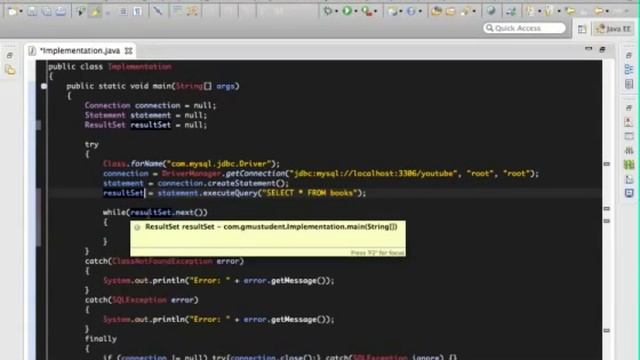The width and height of the screenshot is (640, 360).
Task: Click 'SQLException' in the second catch clause
Action: pos(139,300)
